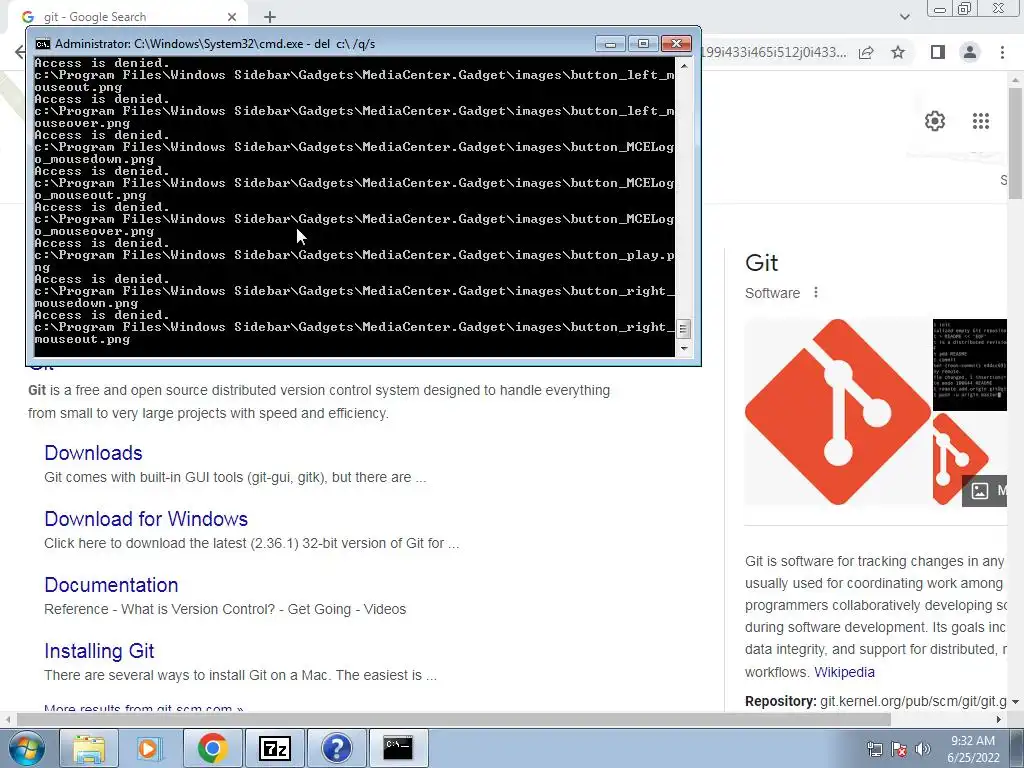Click the page vertical scrollbar thumb
This screenshot has width=1024, height=768.
(1015, 142)
